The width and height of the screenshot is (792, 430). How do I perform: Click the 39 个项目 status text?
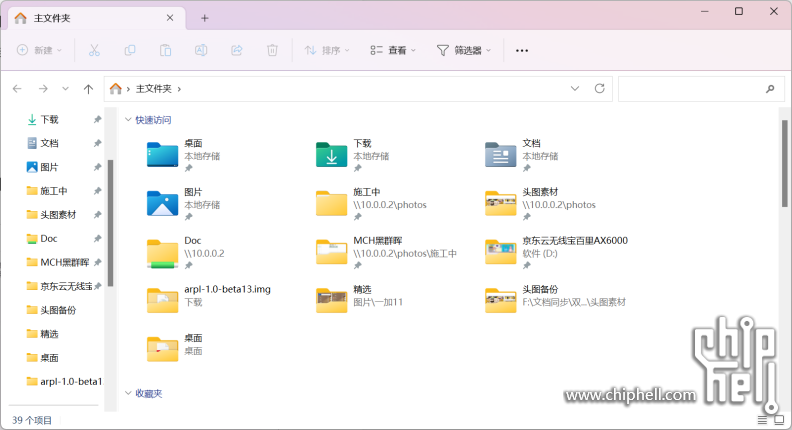[x=32, y=420]
